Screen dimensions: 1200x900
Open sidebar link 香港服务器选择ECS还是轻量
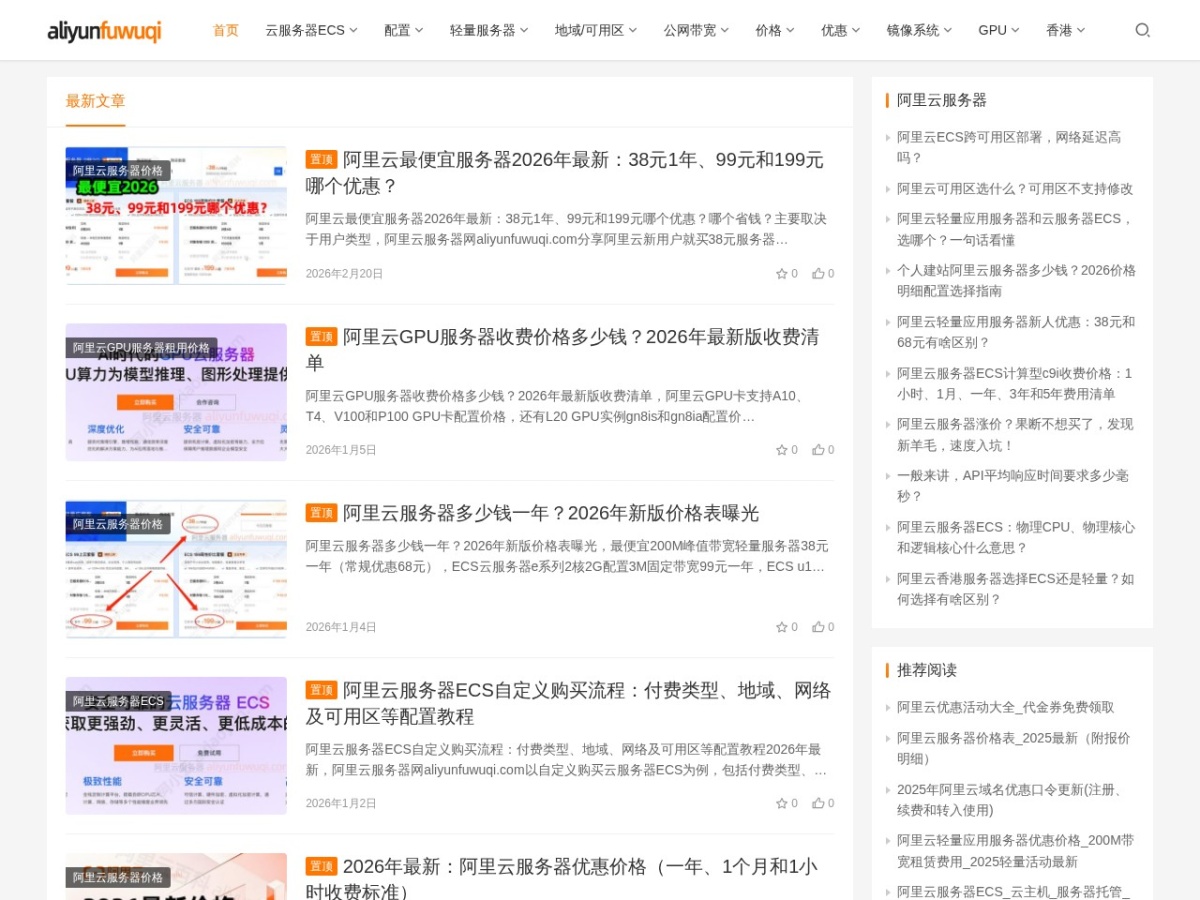(x=1016, y=589)
